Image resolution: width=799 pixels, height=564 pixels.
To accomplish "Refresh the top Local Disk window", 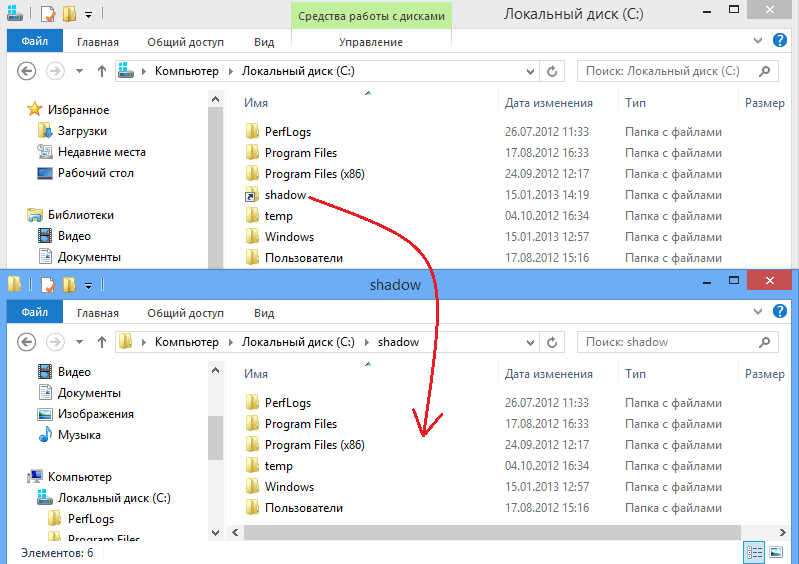I will coord(552,71).
